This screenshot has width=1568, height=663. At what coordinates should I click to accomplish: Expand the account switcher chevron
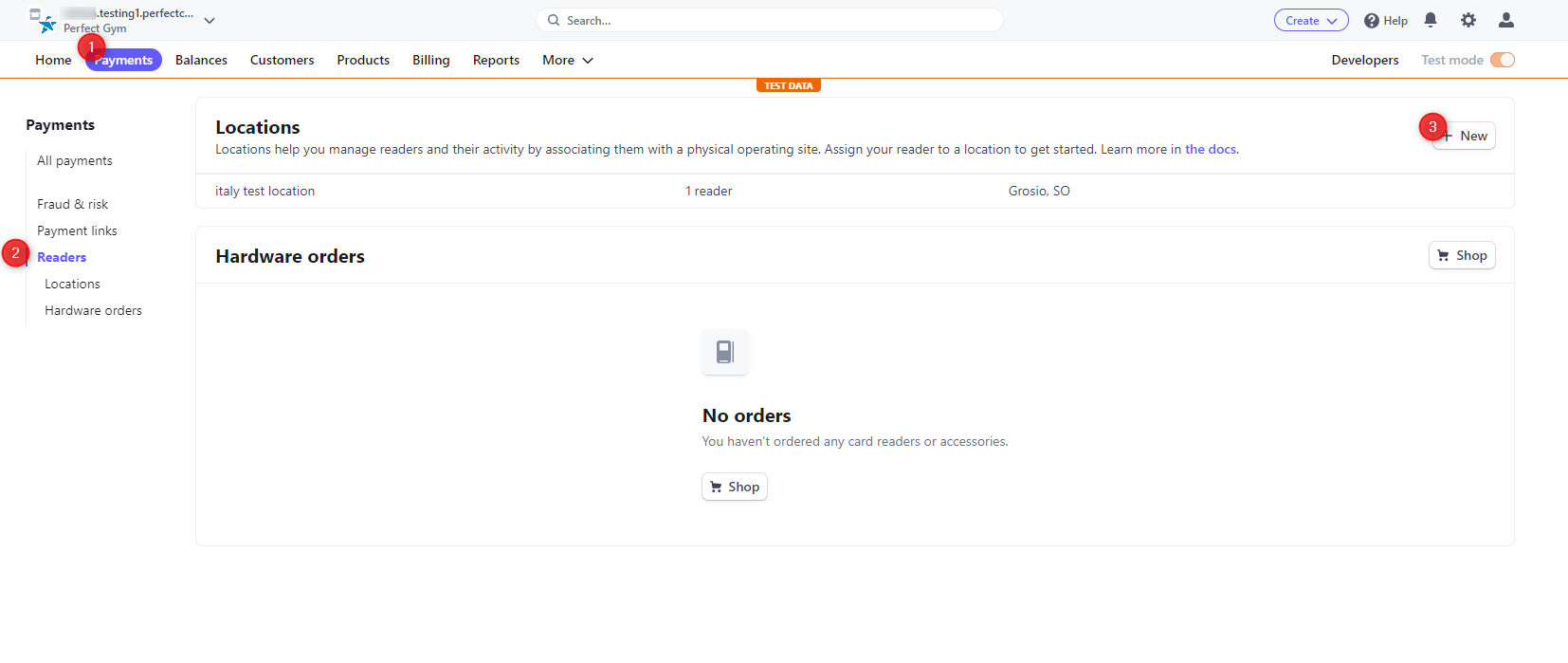(210, 20)
